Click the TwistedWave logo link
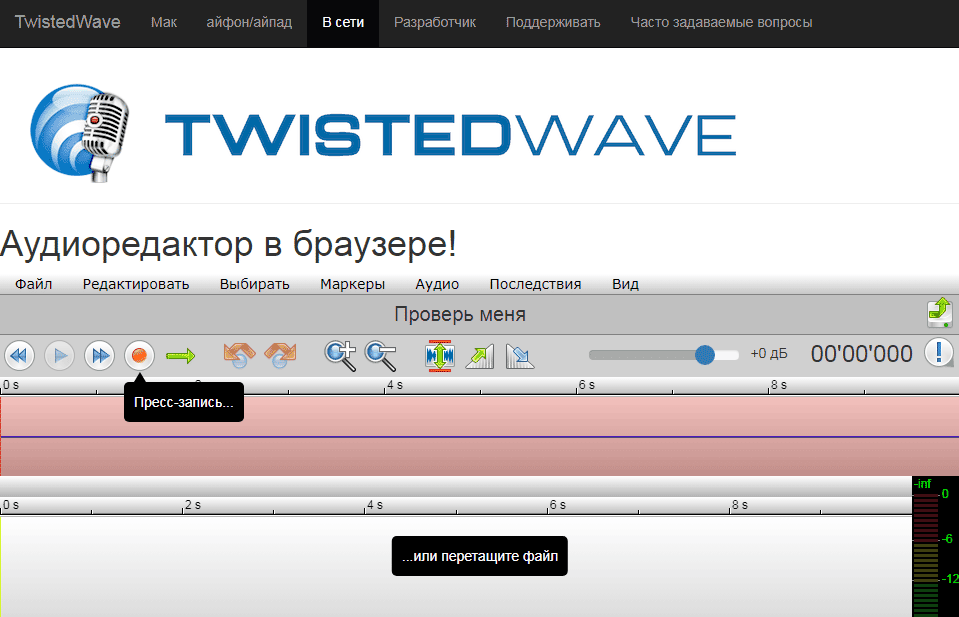This screenshot has width=959, height=617. click(x=66, y=22)
